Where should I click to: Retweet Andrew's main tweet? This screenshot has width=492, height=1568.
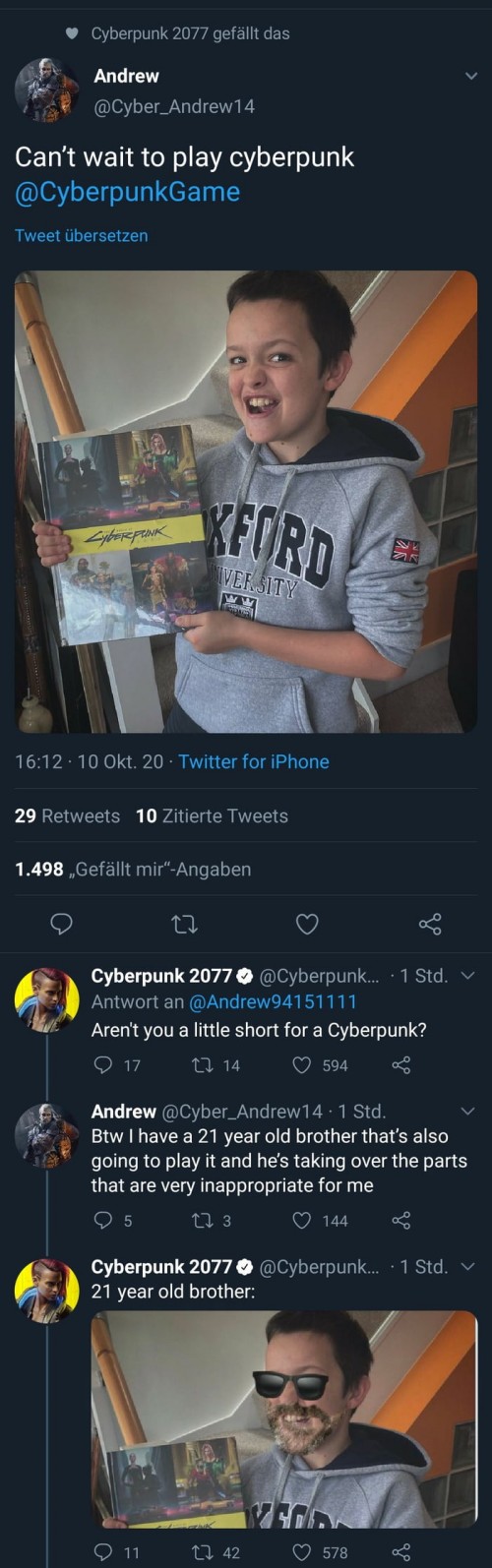184,924
